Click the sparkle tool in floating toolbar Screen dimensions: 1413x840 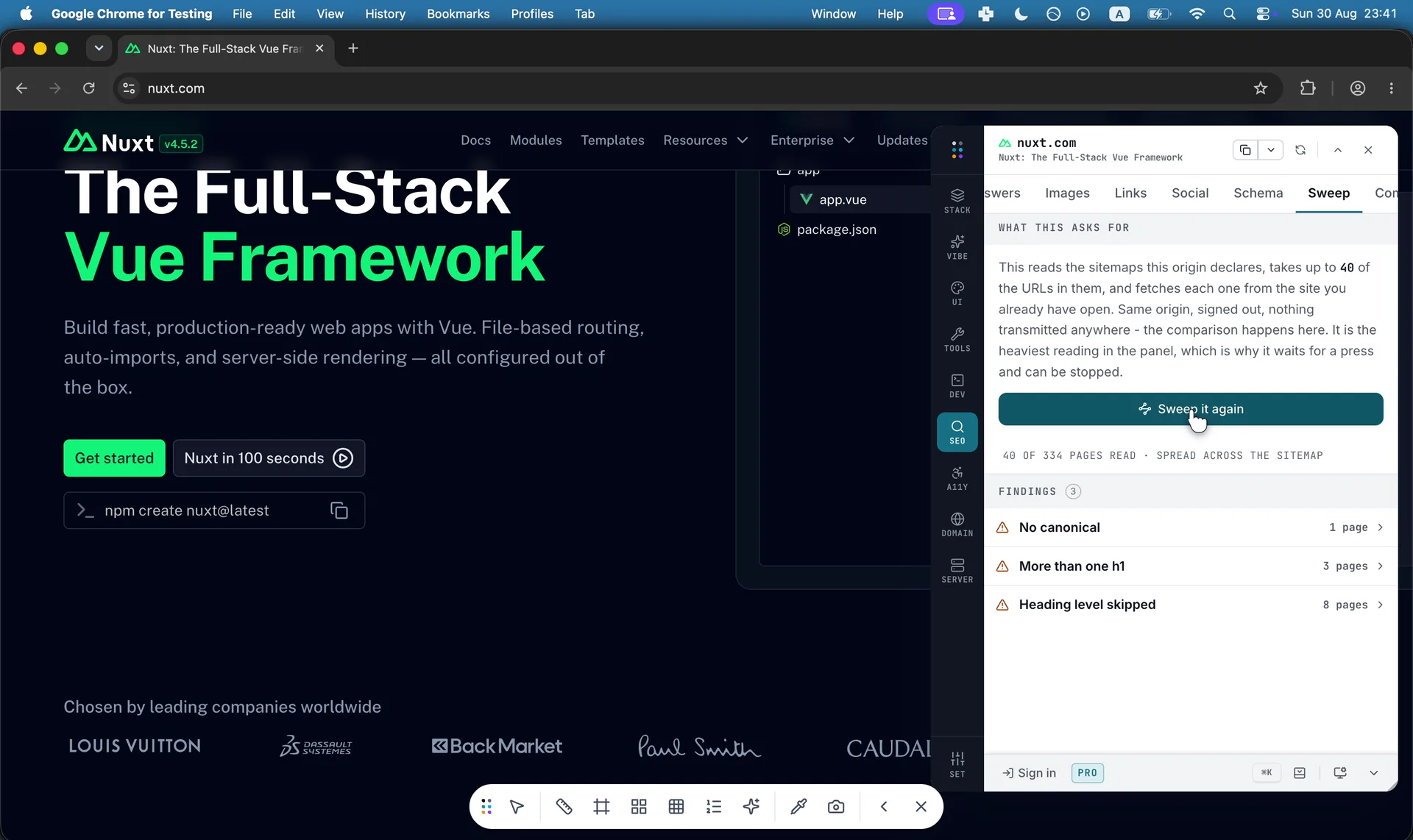tap(751, 807)
